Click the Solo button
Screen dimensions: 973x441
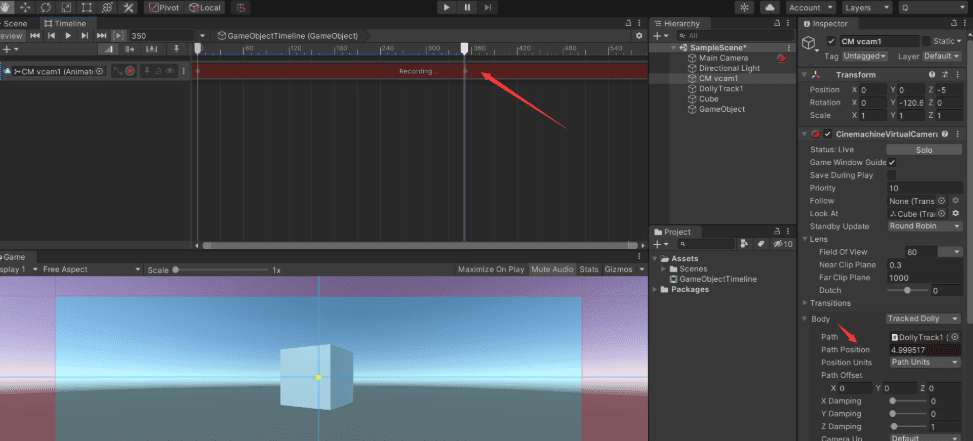[924, 149]
